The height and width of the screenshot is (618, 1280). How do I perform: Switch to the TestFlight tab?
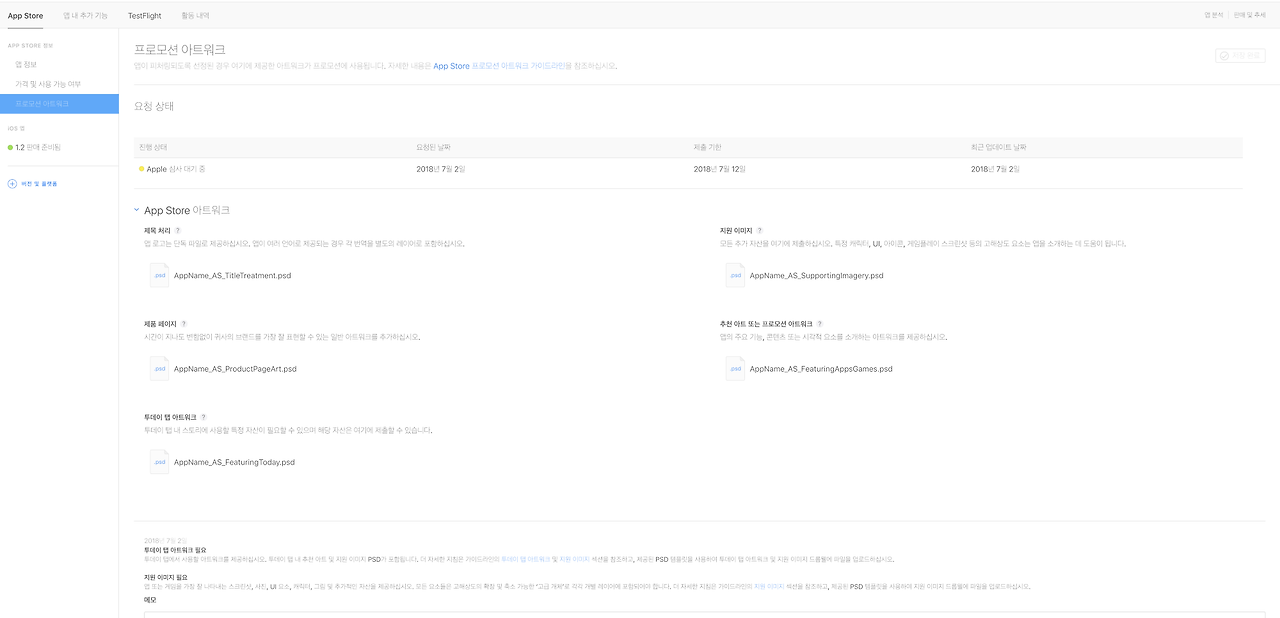coord(144,16)
